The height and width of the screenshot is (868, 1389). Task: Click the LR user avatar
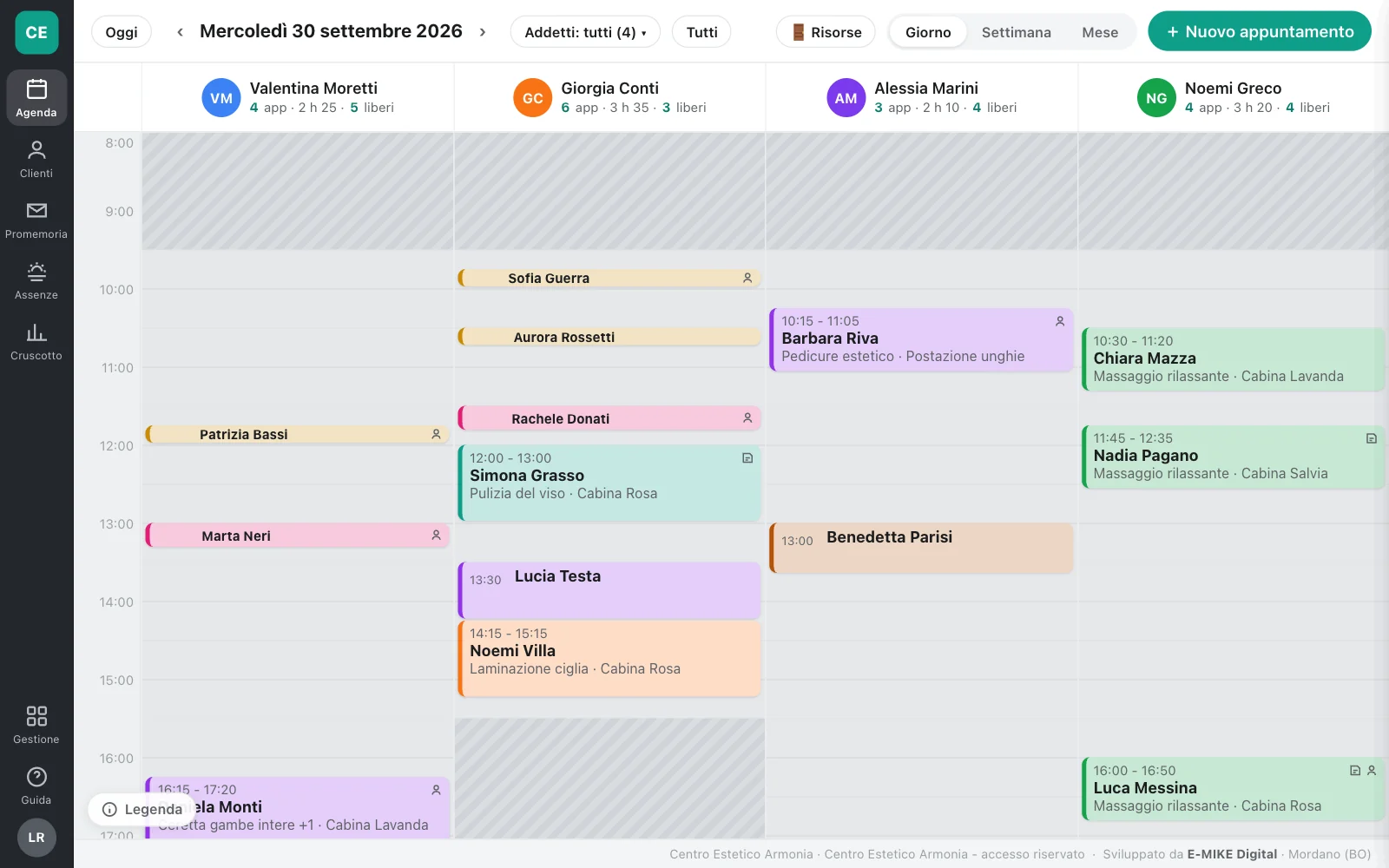(36, 838)
